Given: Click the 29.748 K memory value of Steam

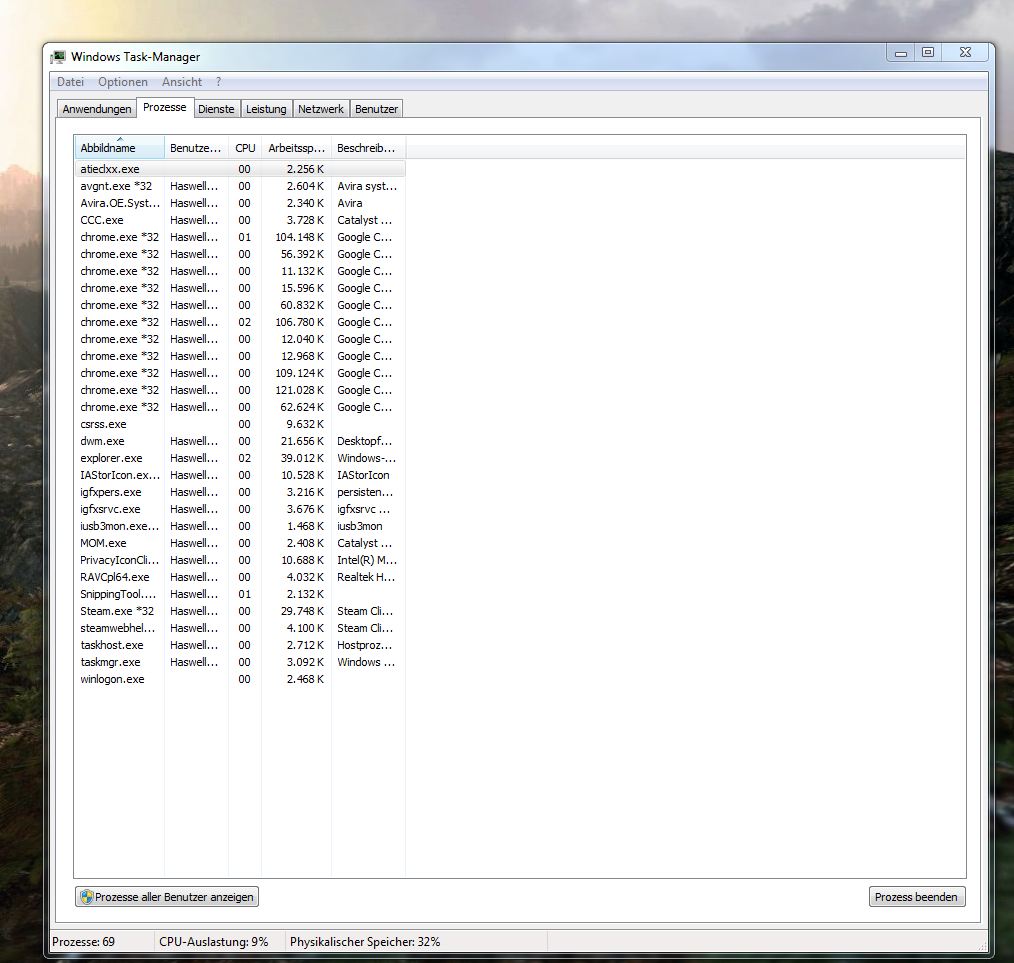Looking at the screenshot, I should 302,611.
